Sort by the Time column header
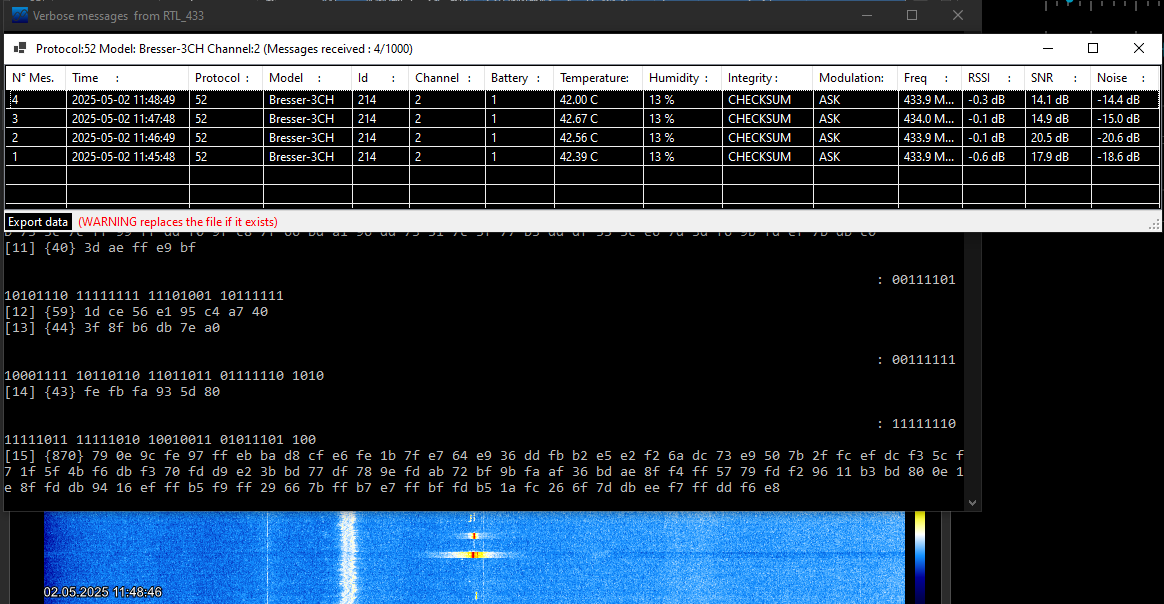 (127, 78)
